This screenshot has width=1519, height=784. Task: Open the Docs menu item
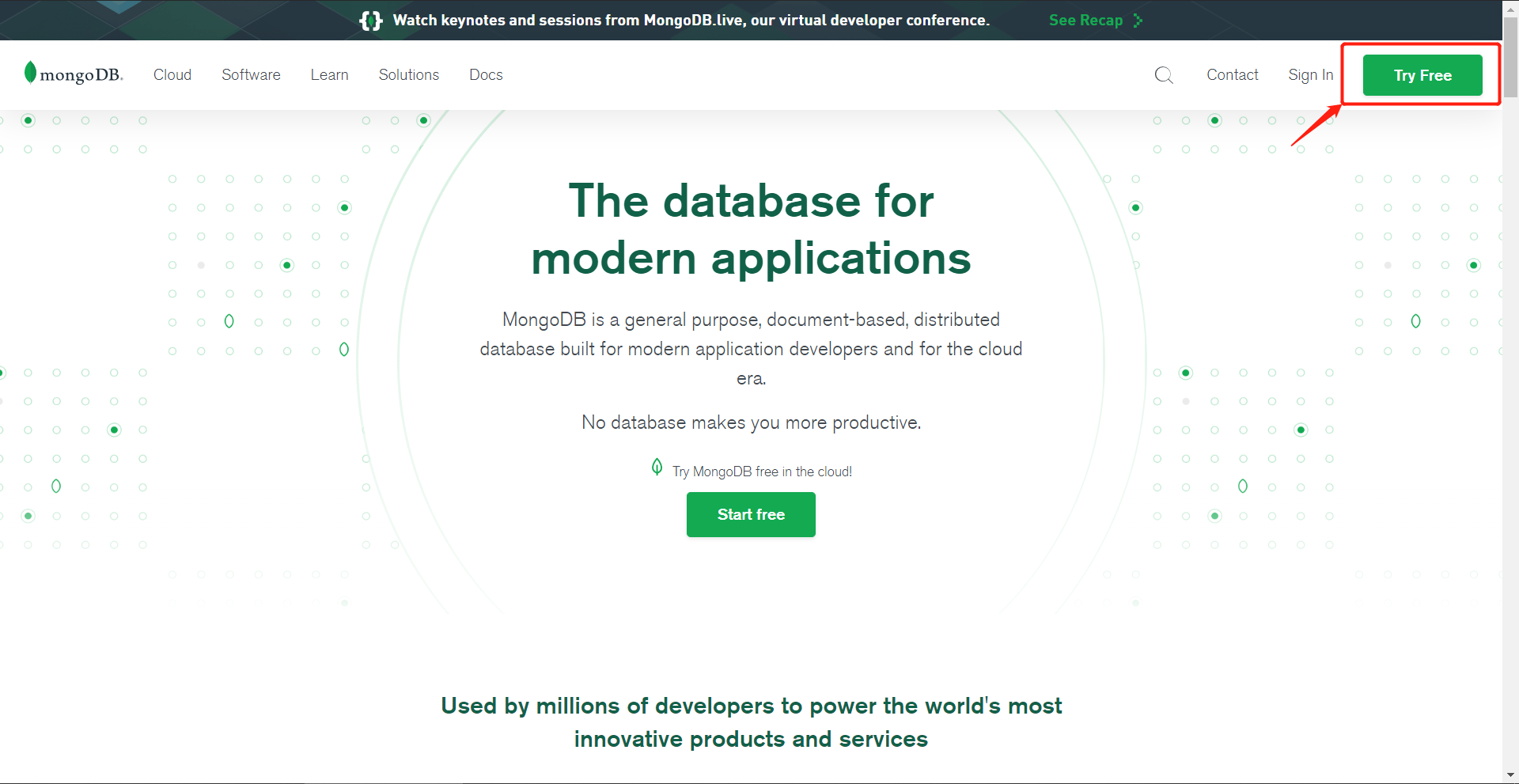pyautogui.click(x=486, y=74)
